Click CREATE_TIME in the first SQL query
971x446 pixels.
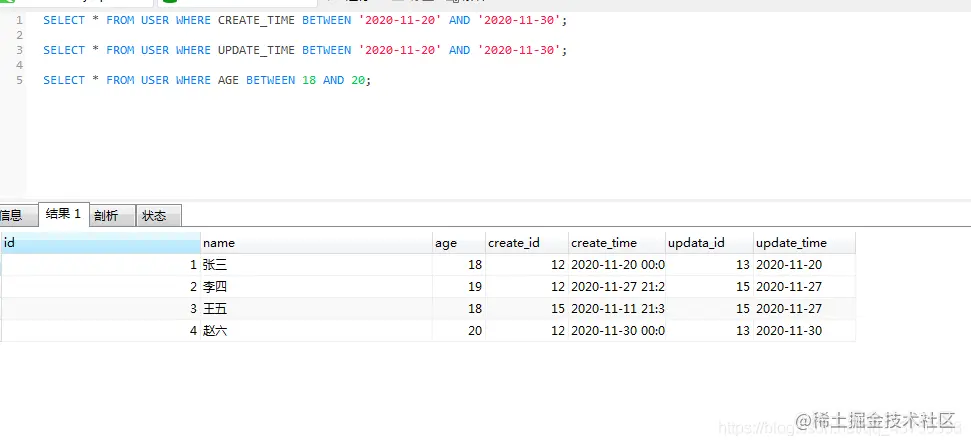pyautogui.click(x=256, y=20)
